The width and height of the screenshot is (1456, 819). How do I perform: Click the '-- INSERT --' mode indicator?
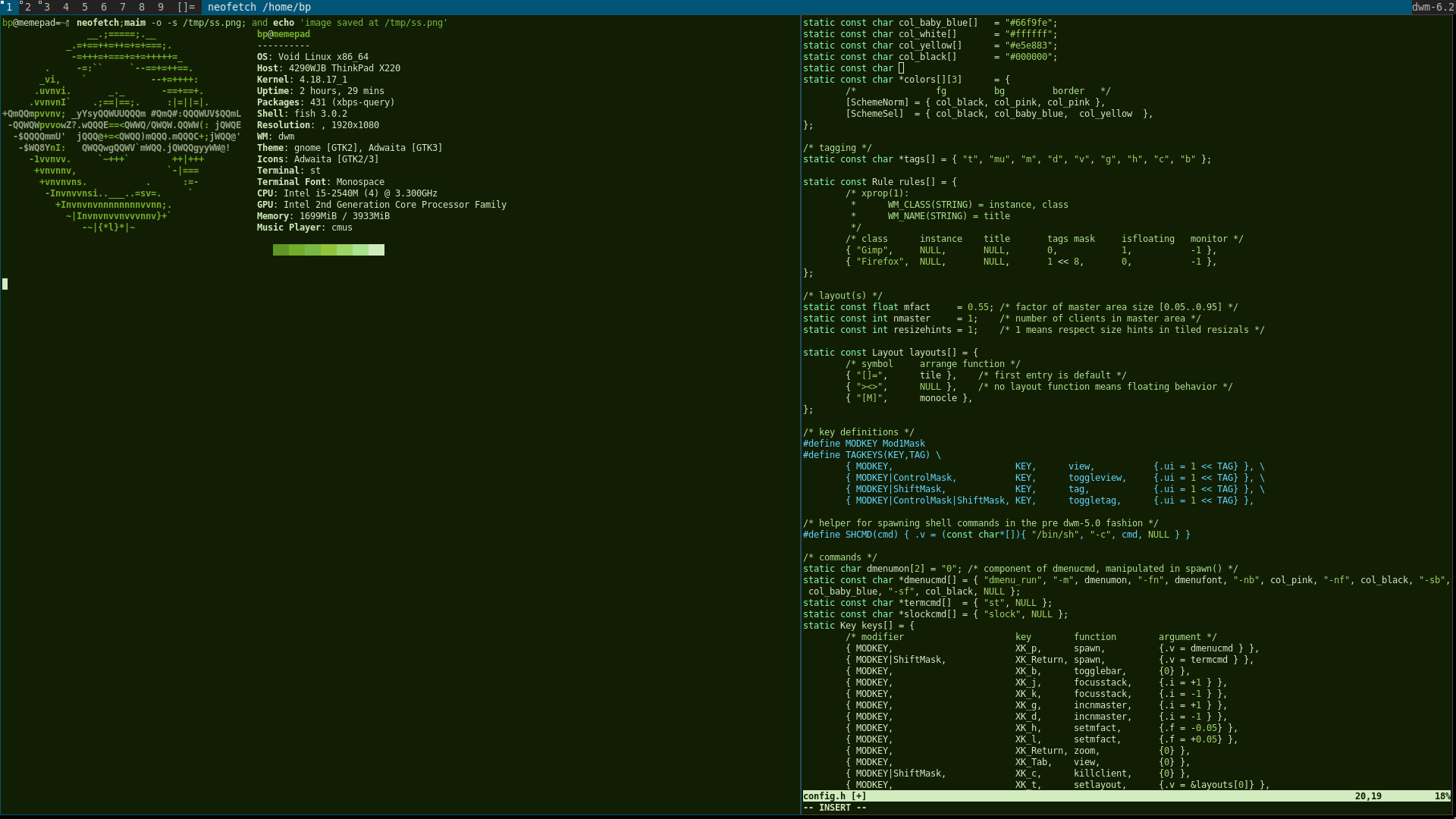[x=835, y=808]
